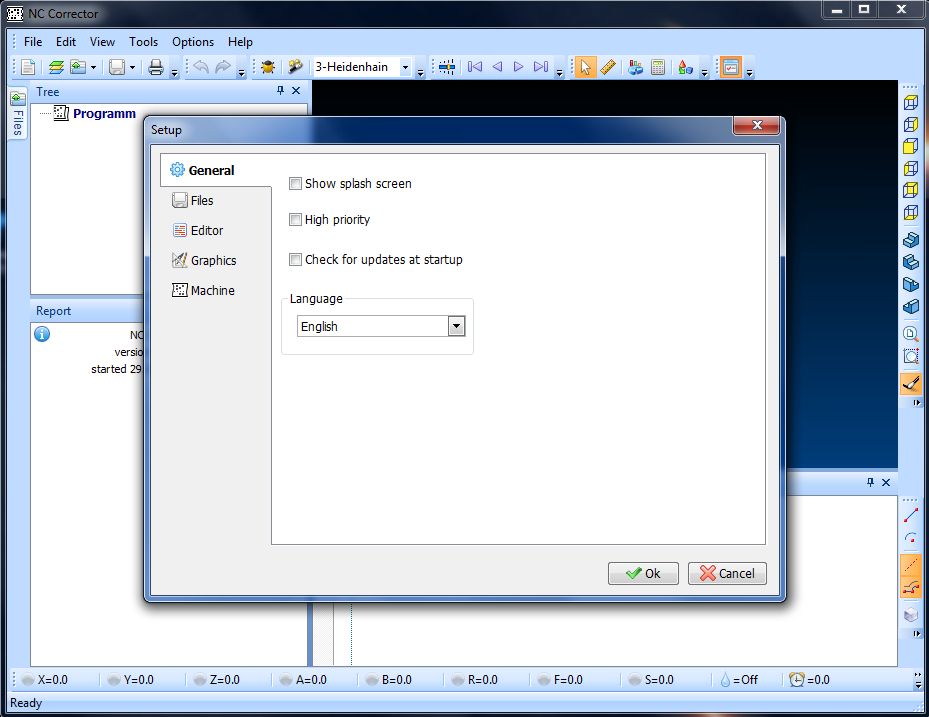Step forward with the right triangle icon

[518, 67]
